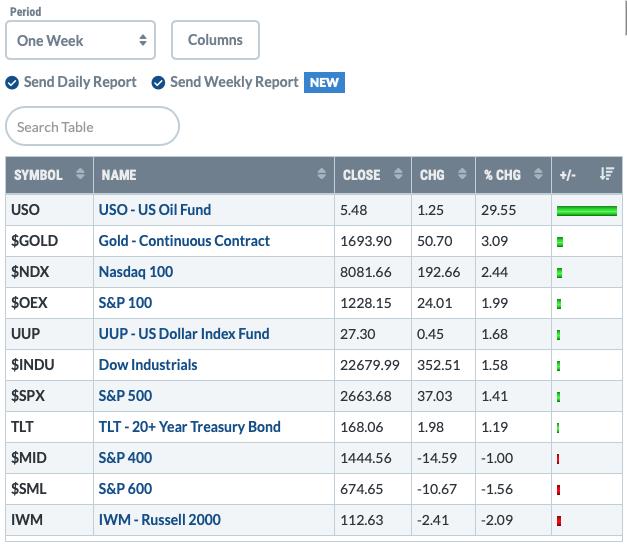Click the NAME column header label
Viewport: 627px width, 546px height.
click(119, 175)
